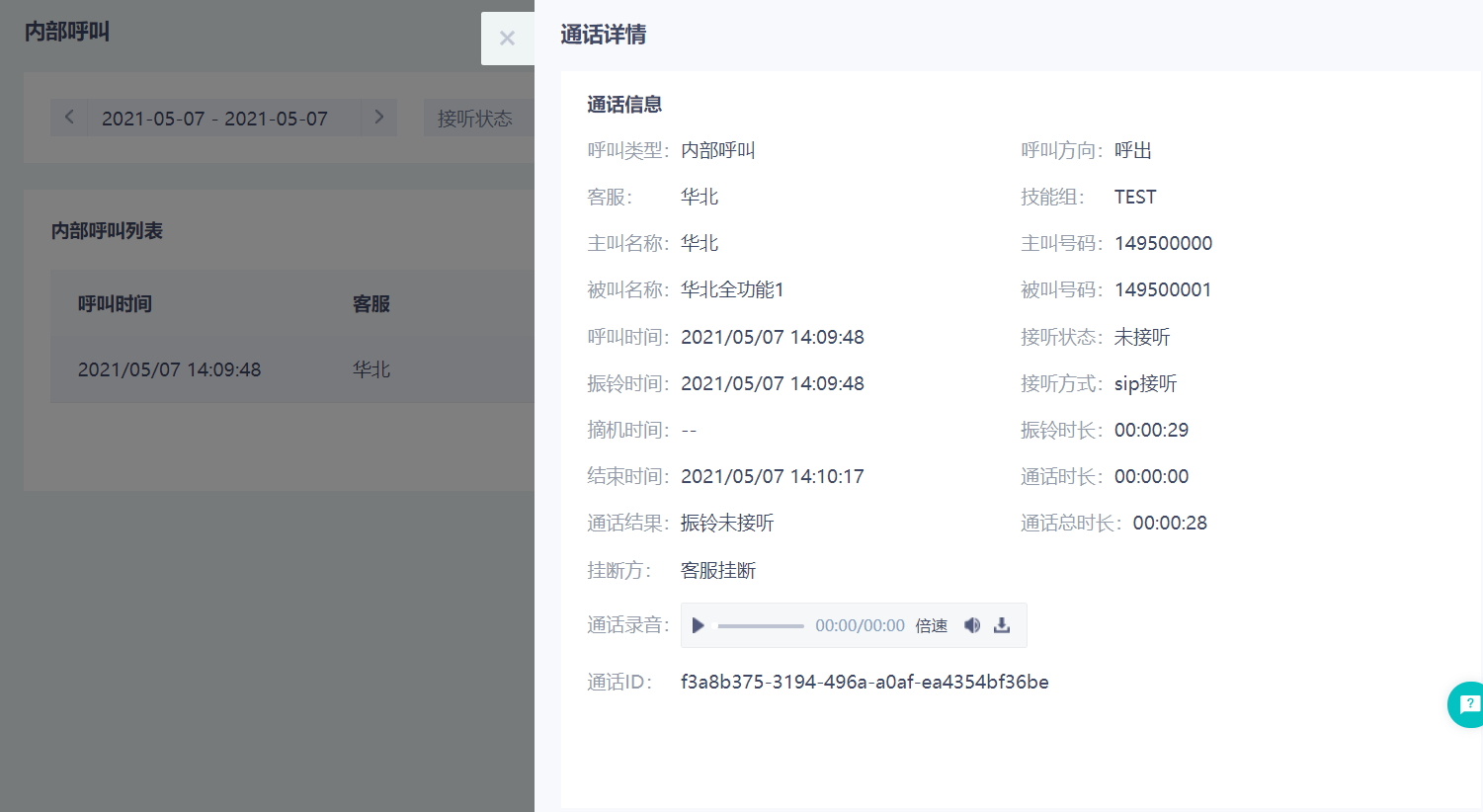Open the 倍速 playback speed menu
1483x812 pixels.
tap(931, 626)
